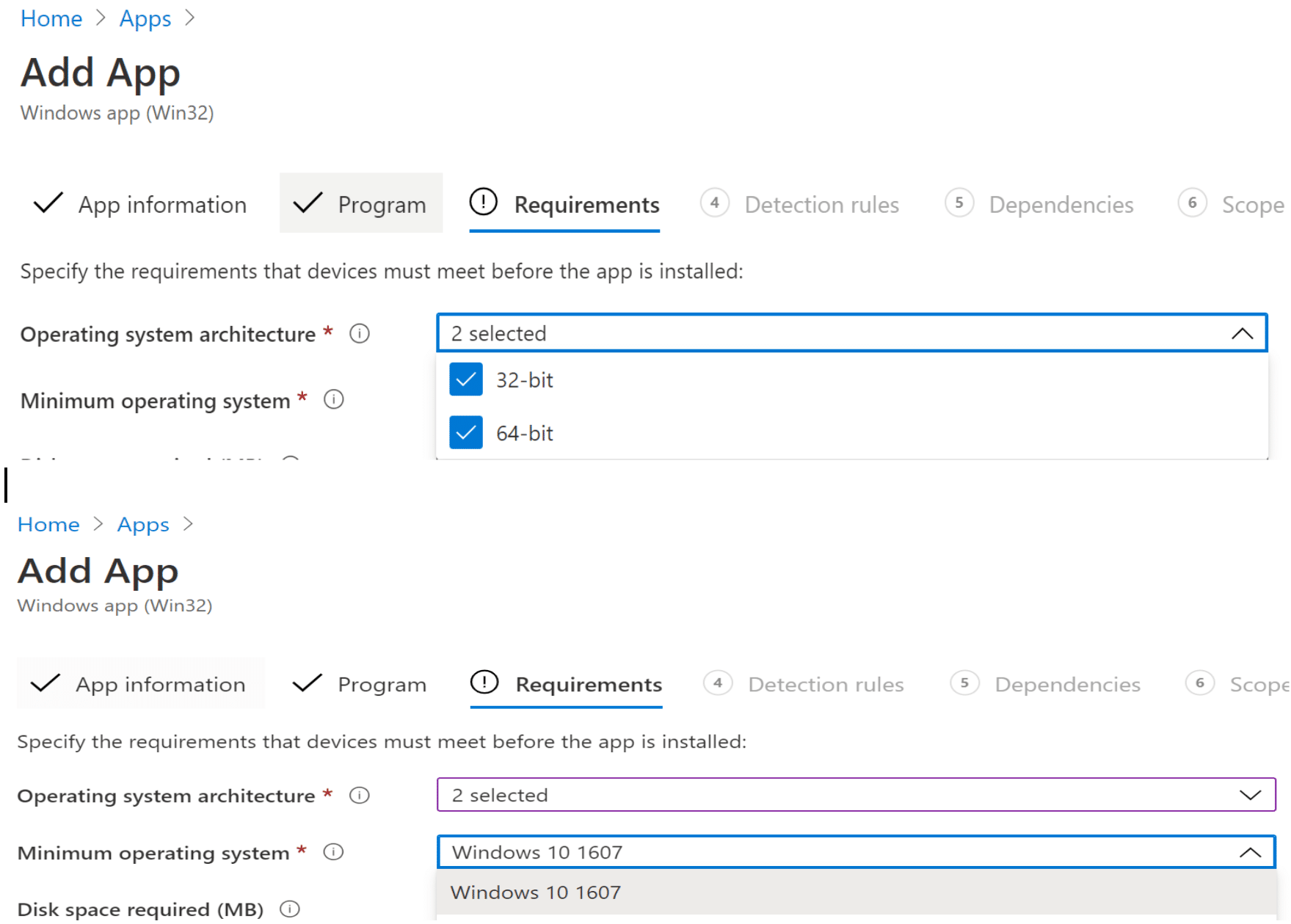Image resolution: width=1291 pixels, height=924 pixels.
Task: Uncheck the 32-bit architecture checkbox
Action: pos(465,379)
